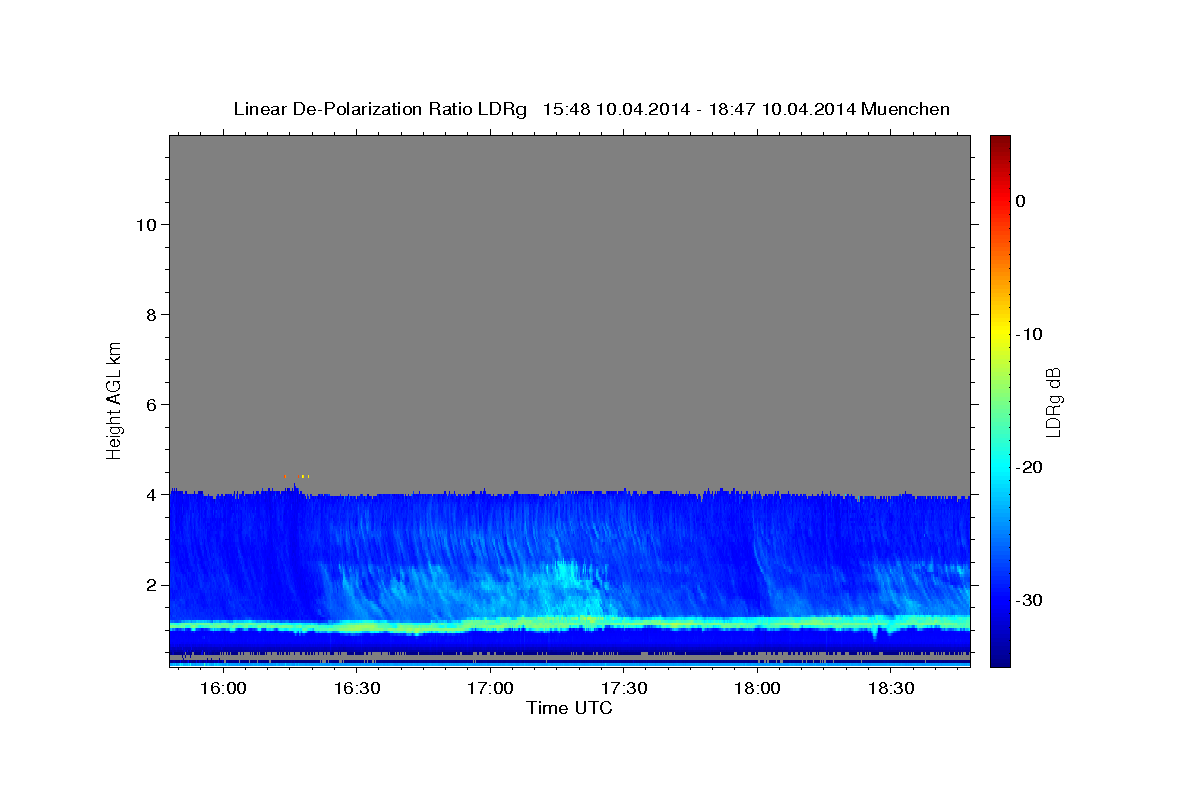Click the "Muenchen" location text in the title

point(906,109)
